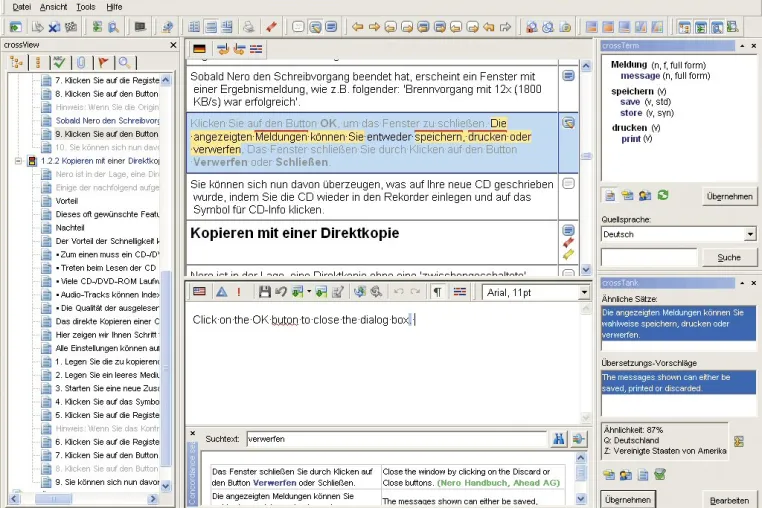Image resolution: width=762 pixels, height=508 pixels.
Task: Click into the Suchtext input field
Action: [397, 439]
